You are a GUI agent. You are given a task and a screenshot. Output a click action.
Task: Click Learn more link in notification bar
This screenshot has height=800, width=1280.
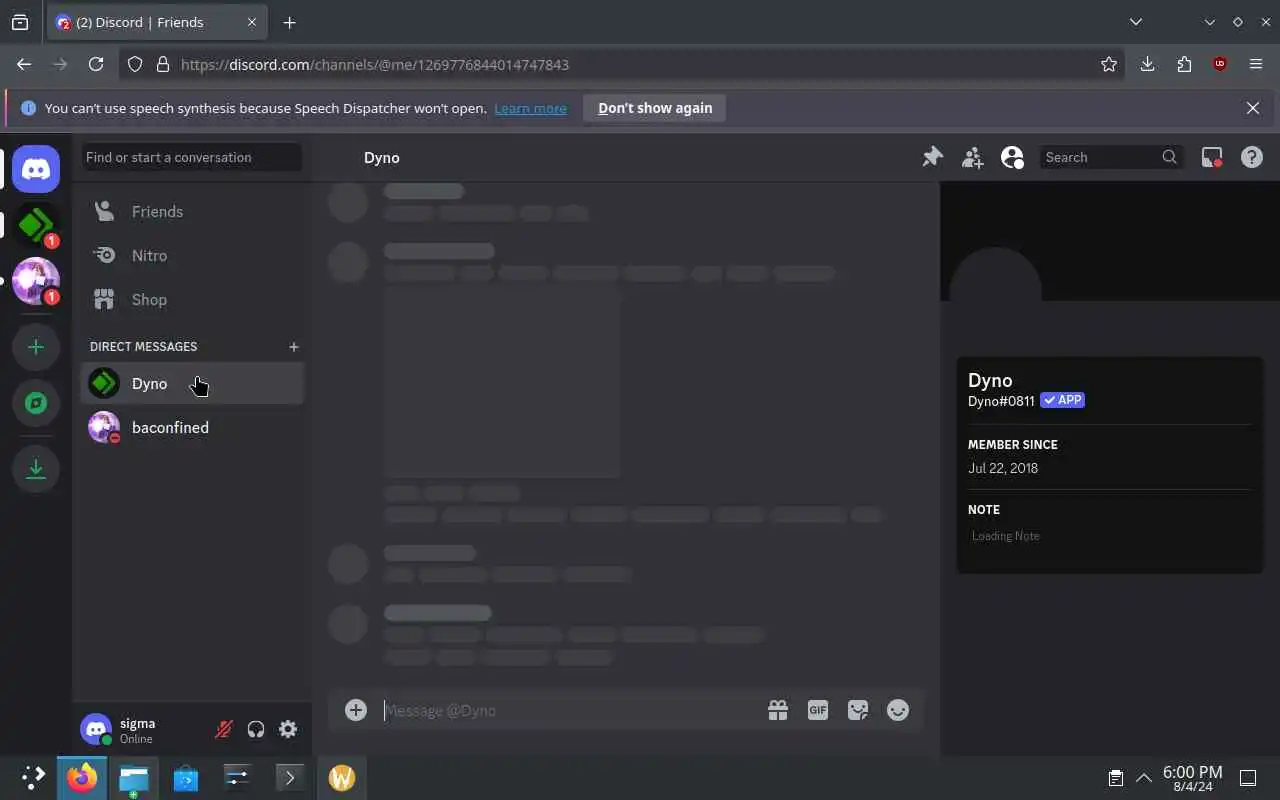click(530, 108)
